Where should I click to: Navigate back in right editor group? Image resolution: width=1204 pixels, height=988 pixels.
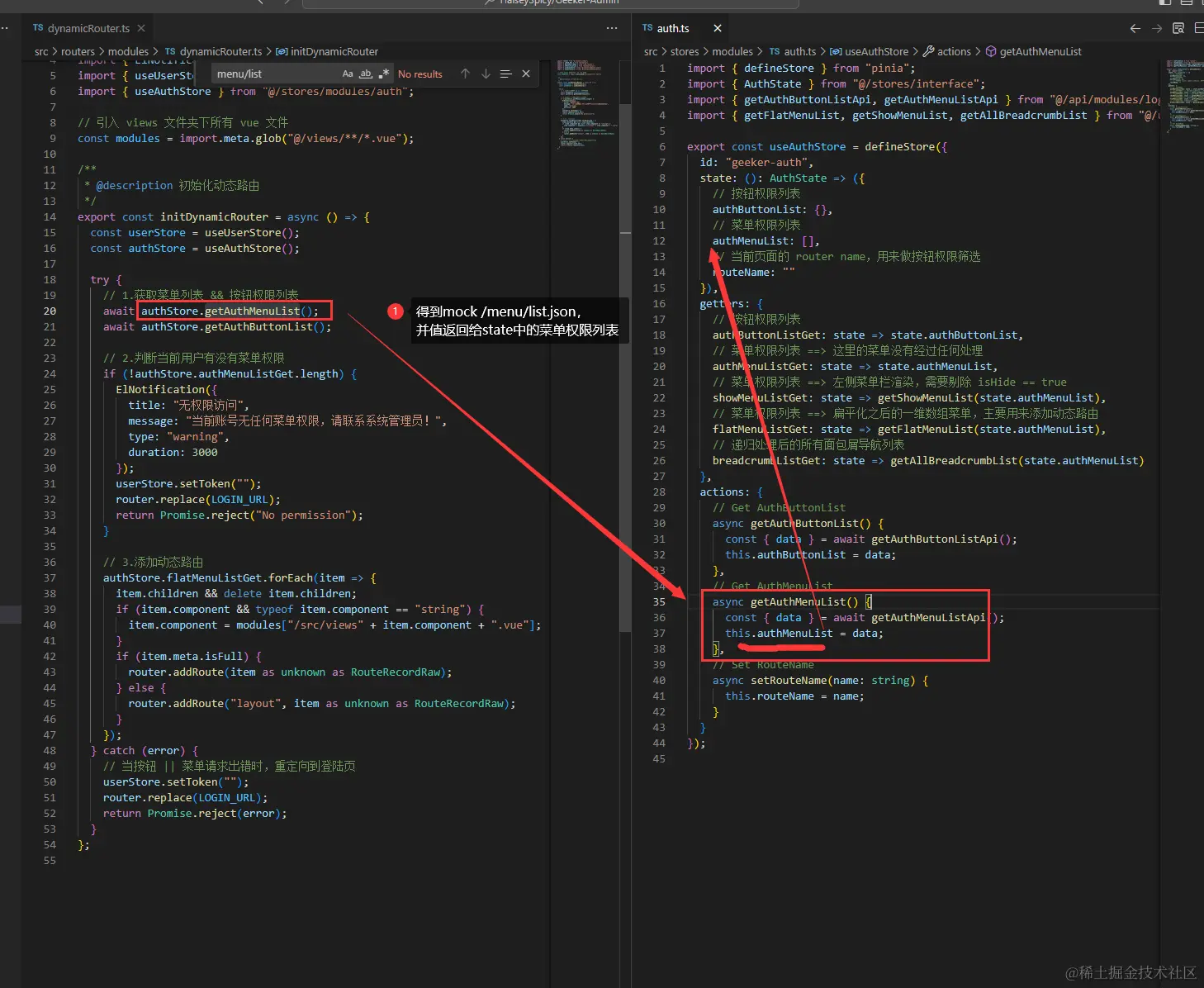(x=1135, y=28)
